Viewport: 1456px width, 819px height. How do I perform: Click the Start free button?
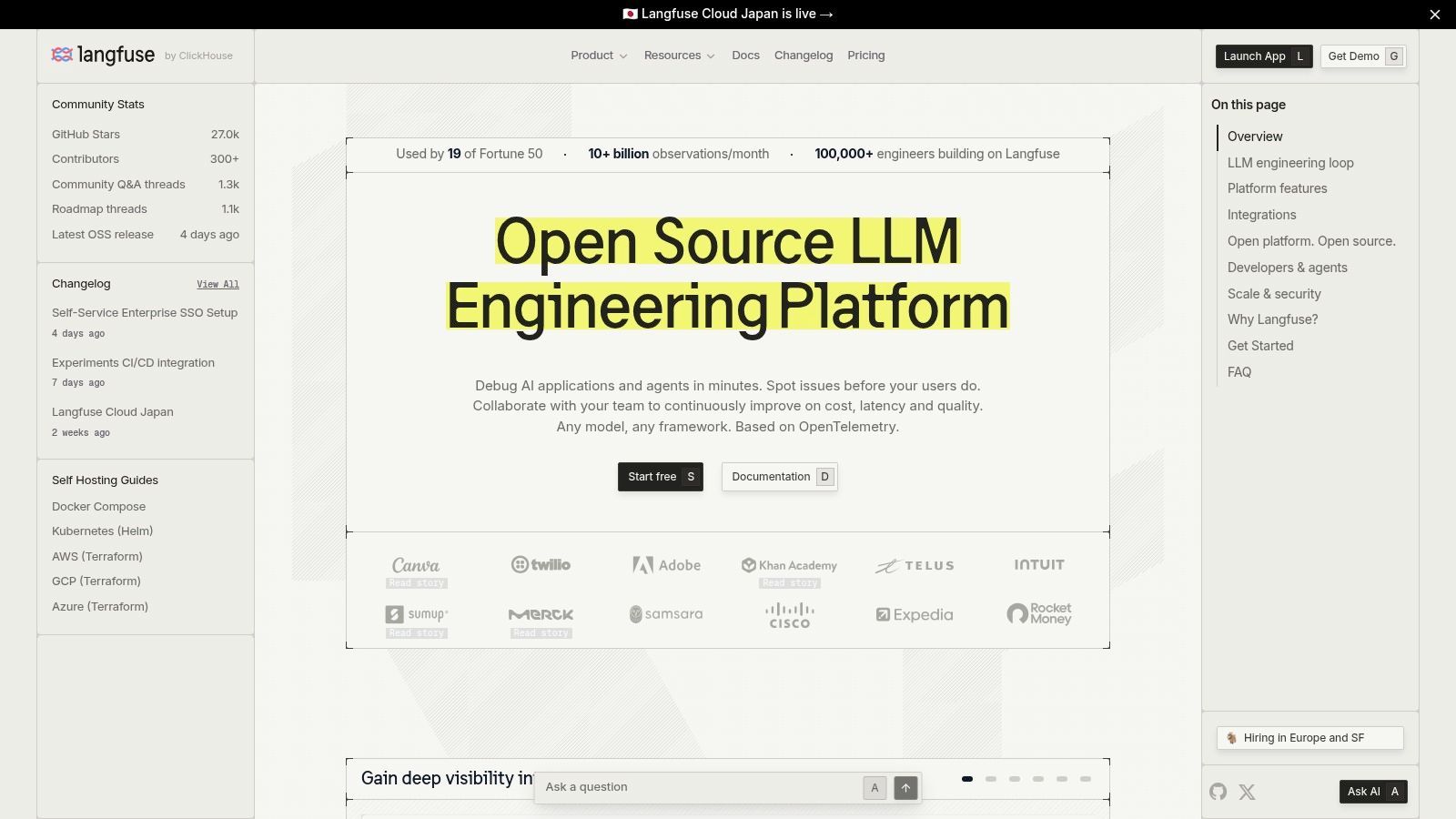661,477
